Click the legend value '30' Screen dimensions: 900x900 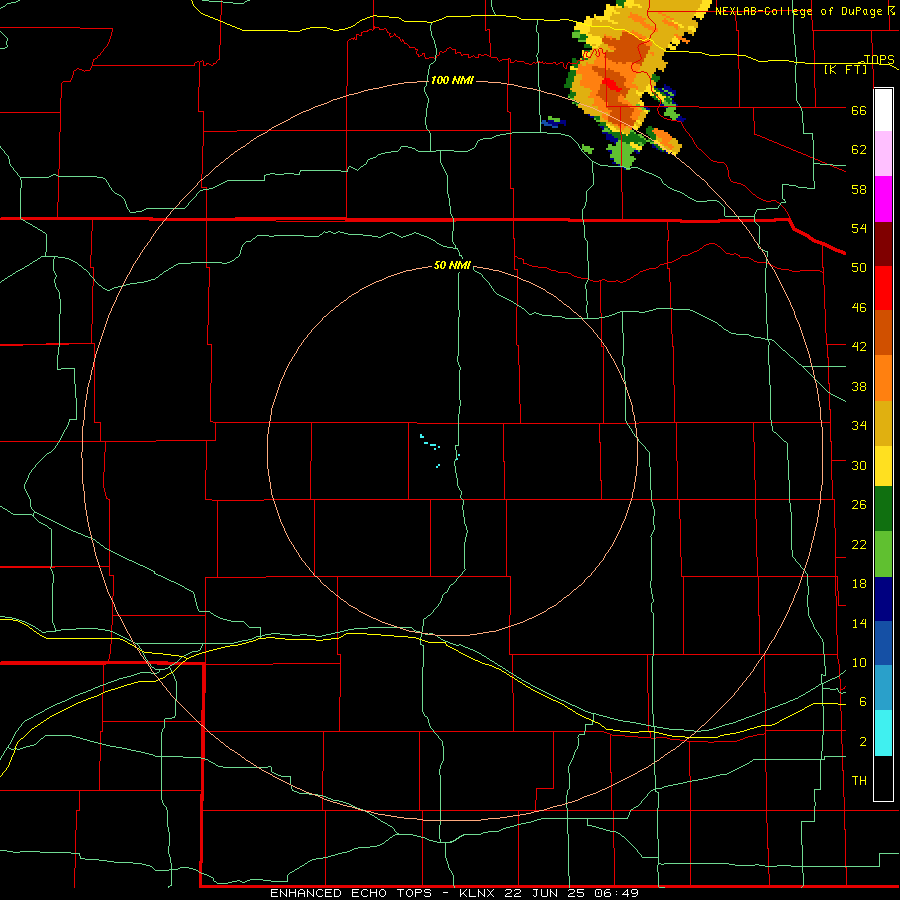[x=859, y=465]
